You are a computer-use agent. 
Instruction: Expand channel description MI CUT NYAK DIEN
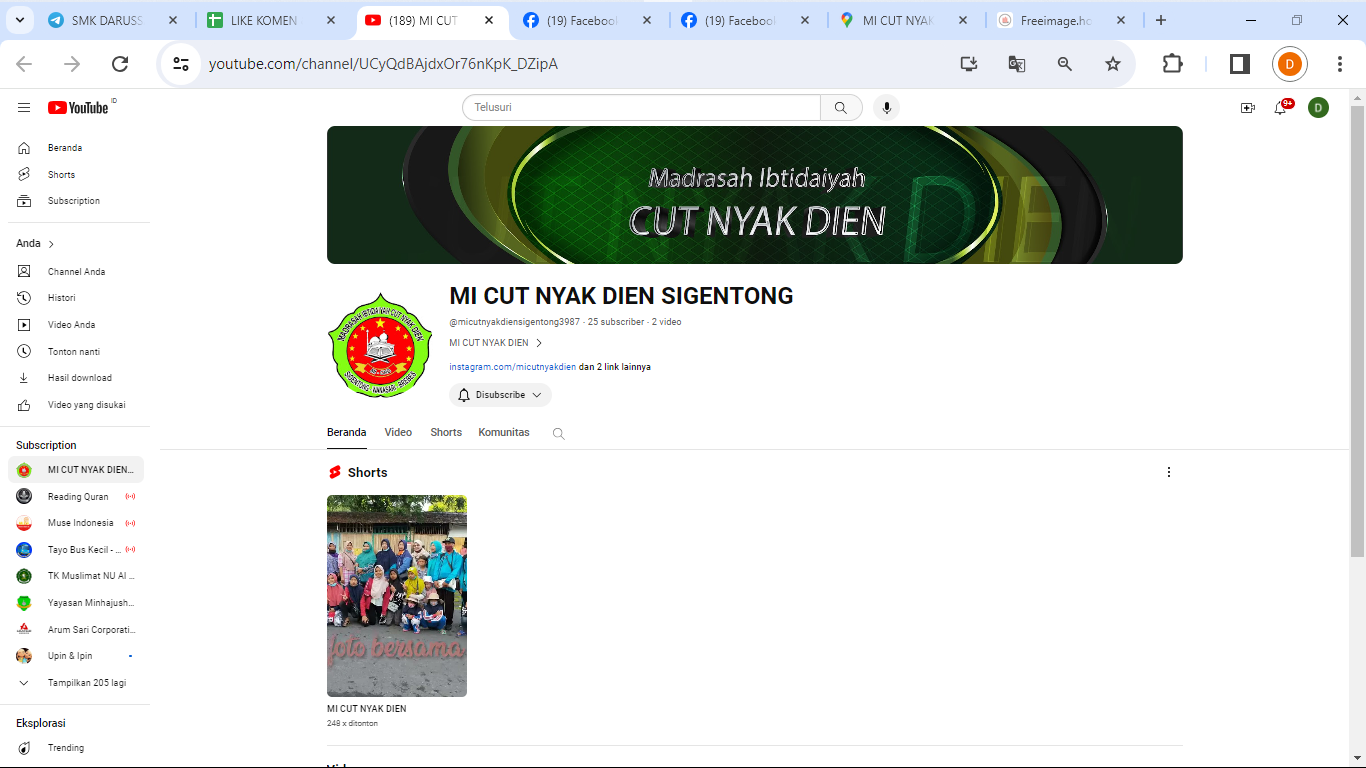[496, 343]
